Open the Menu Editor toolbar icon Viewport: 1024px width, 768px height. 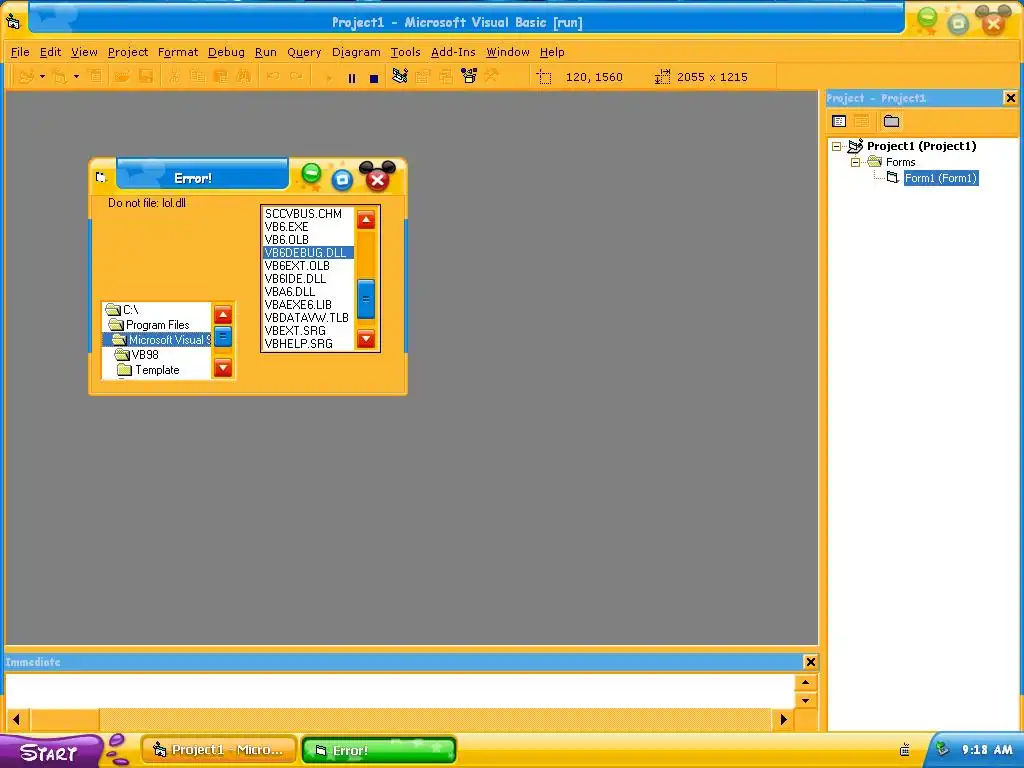pyautogui.click(x=95, y=76)
